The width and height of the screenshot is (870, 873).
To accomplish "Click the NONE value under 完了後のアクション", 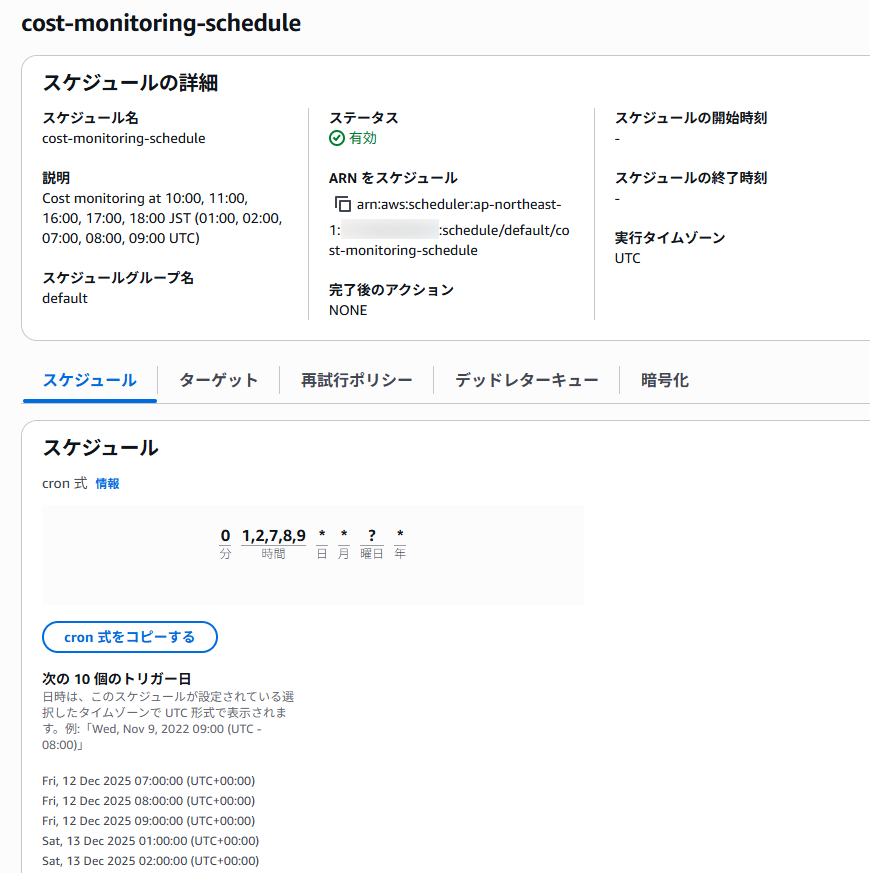I will click(348, 310).
